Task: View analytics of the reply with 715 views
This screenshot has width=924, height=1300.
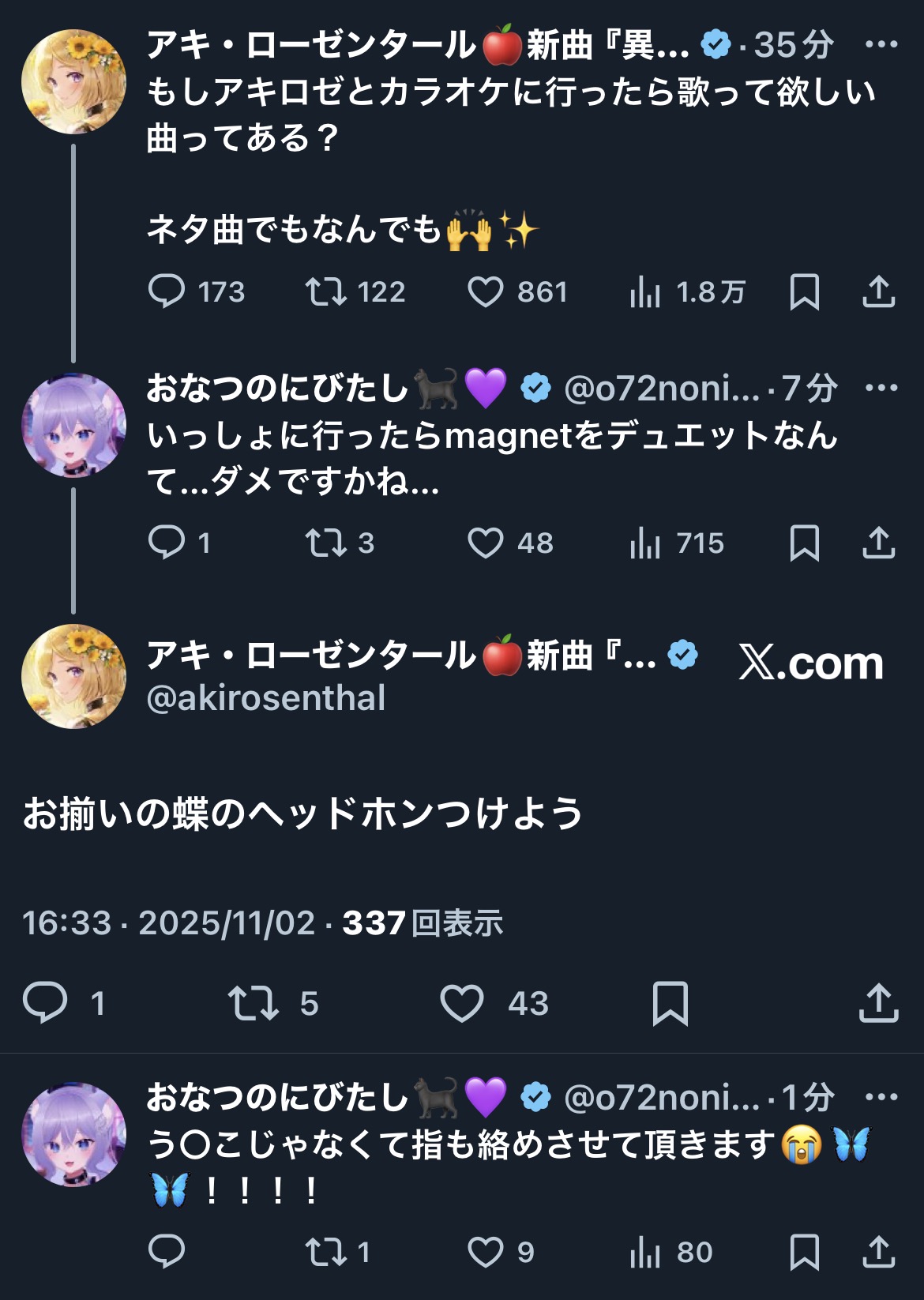Action: (645, 543)
